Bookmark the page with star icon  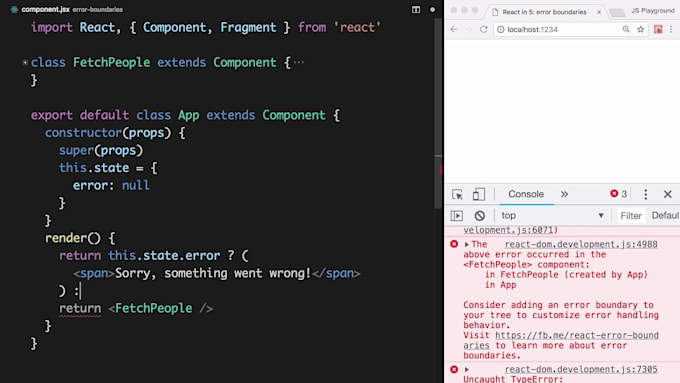point(641,29)
